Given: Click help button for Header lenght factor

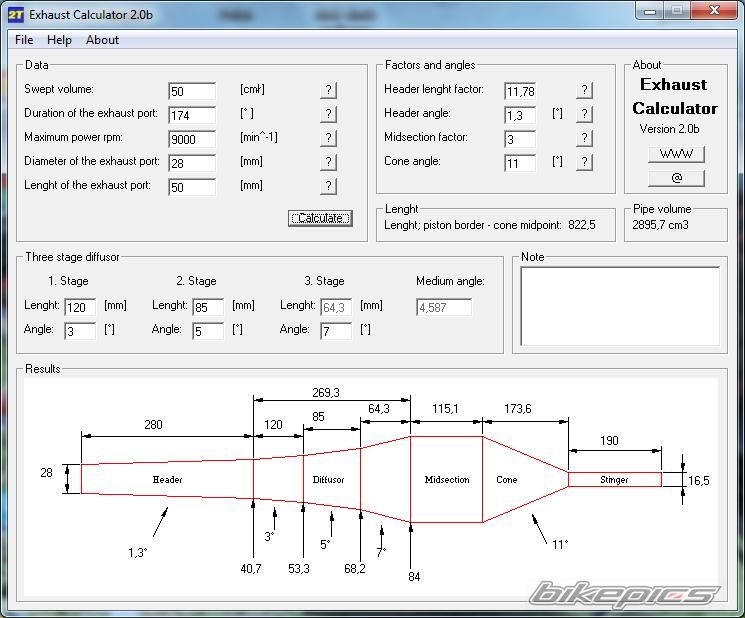Looking at the screenshot, I should [585, 90].
